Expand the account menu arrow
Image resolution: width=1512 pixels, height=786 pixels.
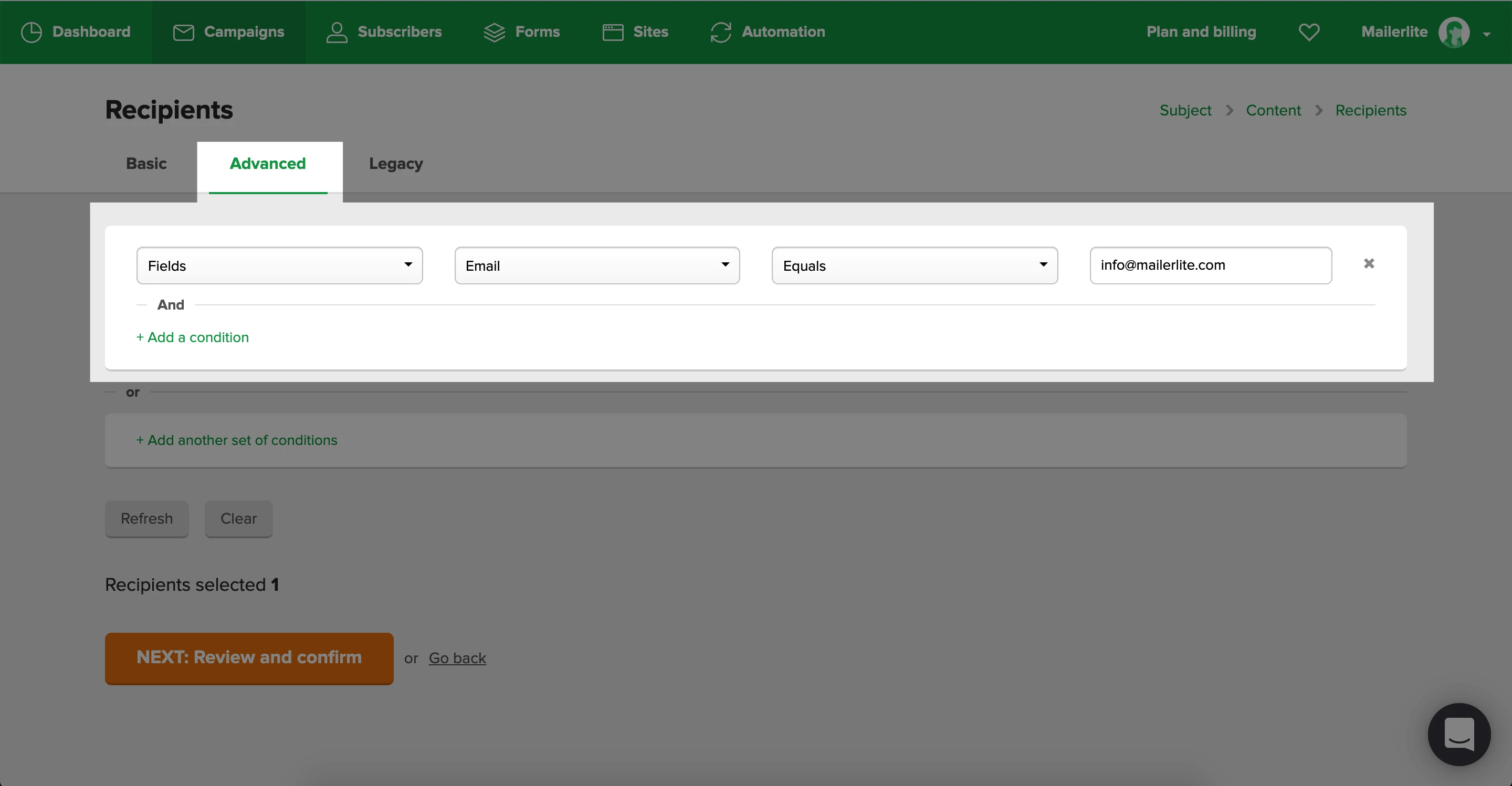[x=1486, y=34]
